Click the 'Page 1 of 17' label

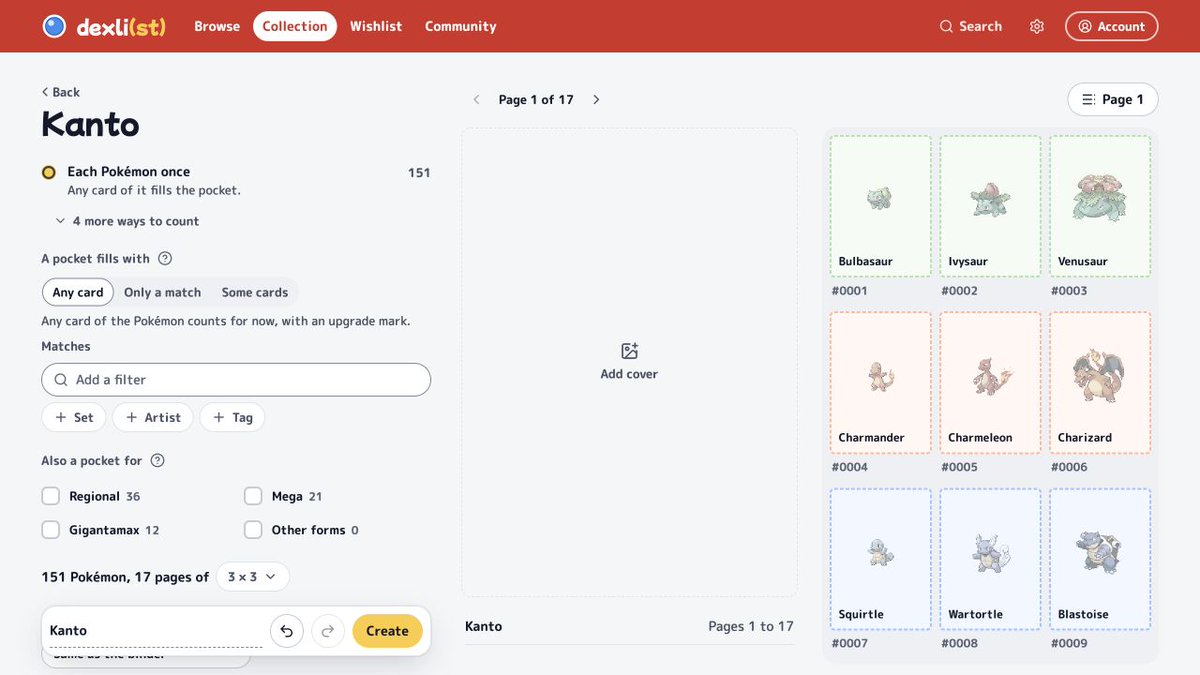[536, 100]
